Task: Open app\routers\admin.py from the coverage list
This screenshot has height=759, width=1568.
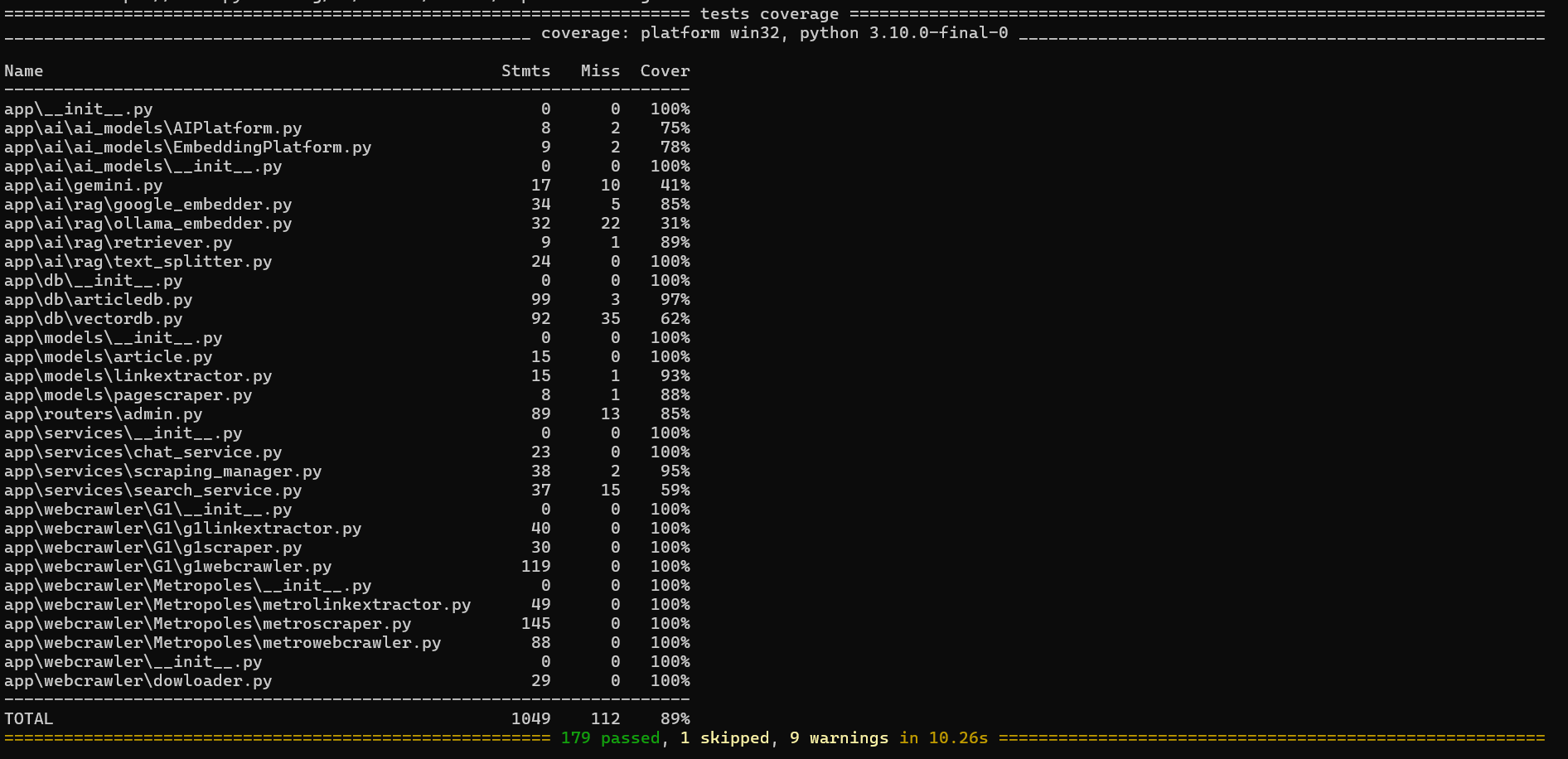Action: tap(103, 413)
